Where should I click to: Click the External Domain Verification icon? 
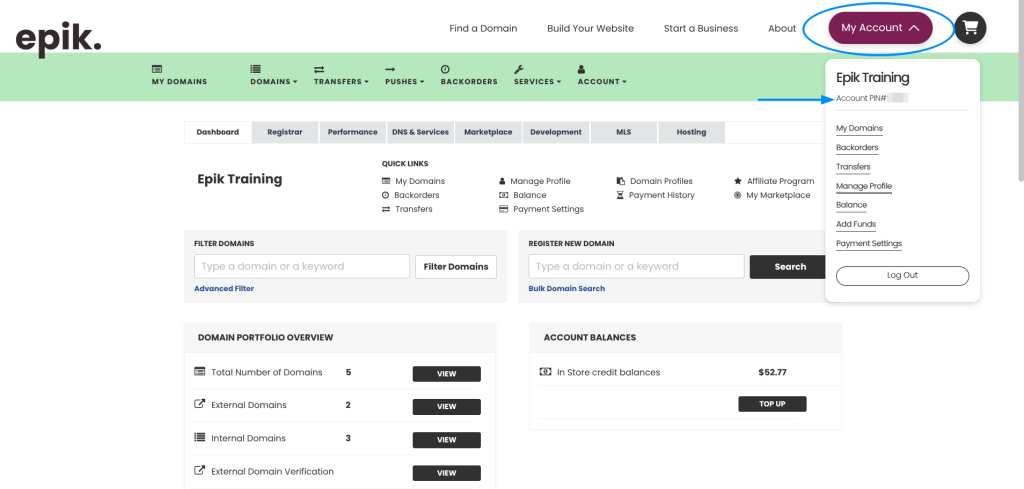coord(200,471)
